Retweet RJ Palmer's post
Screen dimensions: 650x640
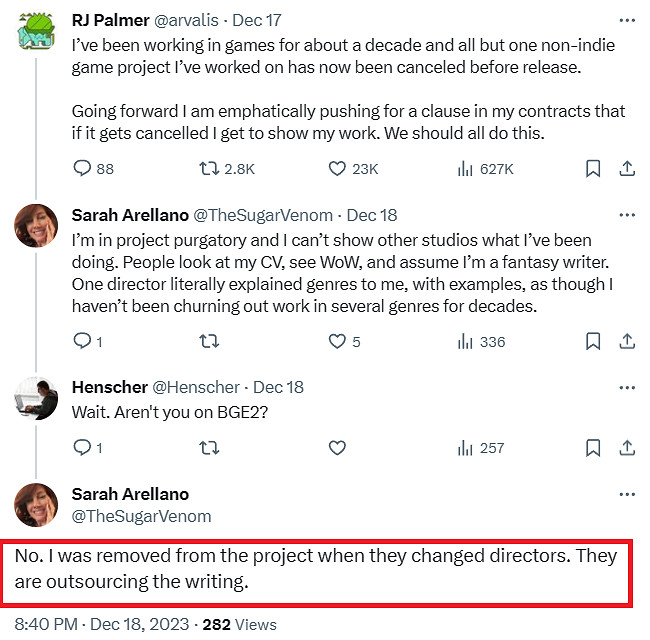click(x=210, y=169)
